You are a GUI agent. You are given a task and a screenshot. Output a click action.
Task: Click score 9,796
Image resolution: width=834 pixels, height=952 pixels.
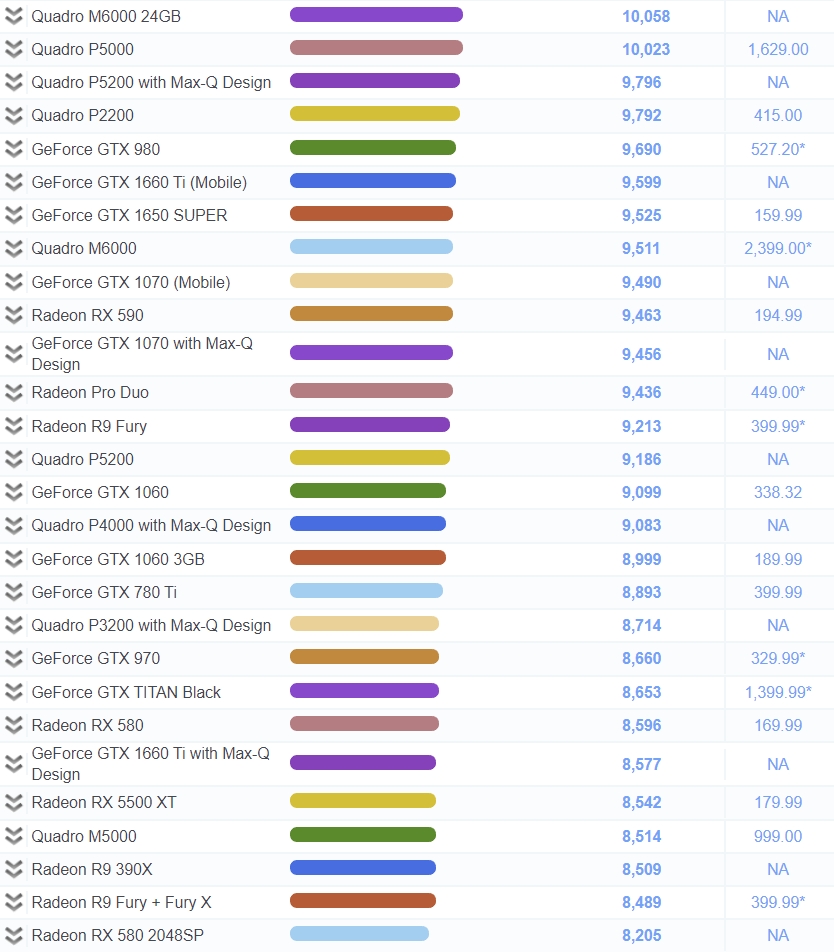tap(642, 83)
